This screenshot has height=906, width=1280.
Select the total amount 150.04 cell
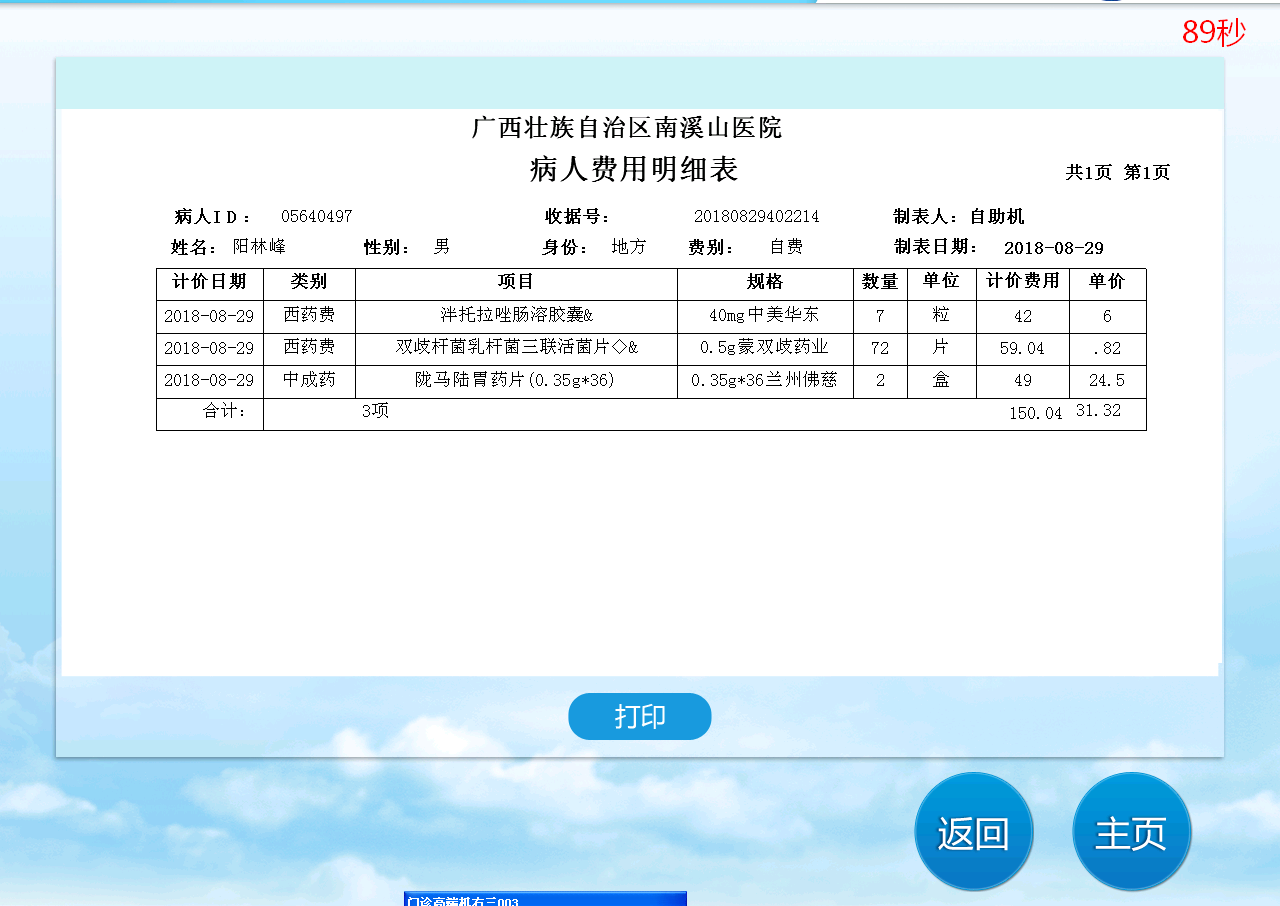(x=1035, y=414)
